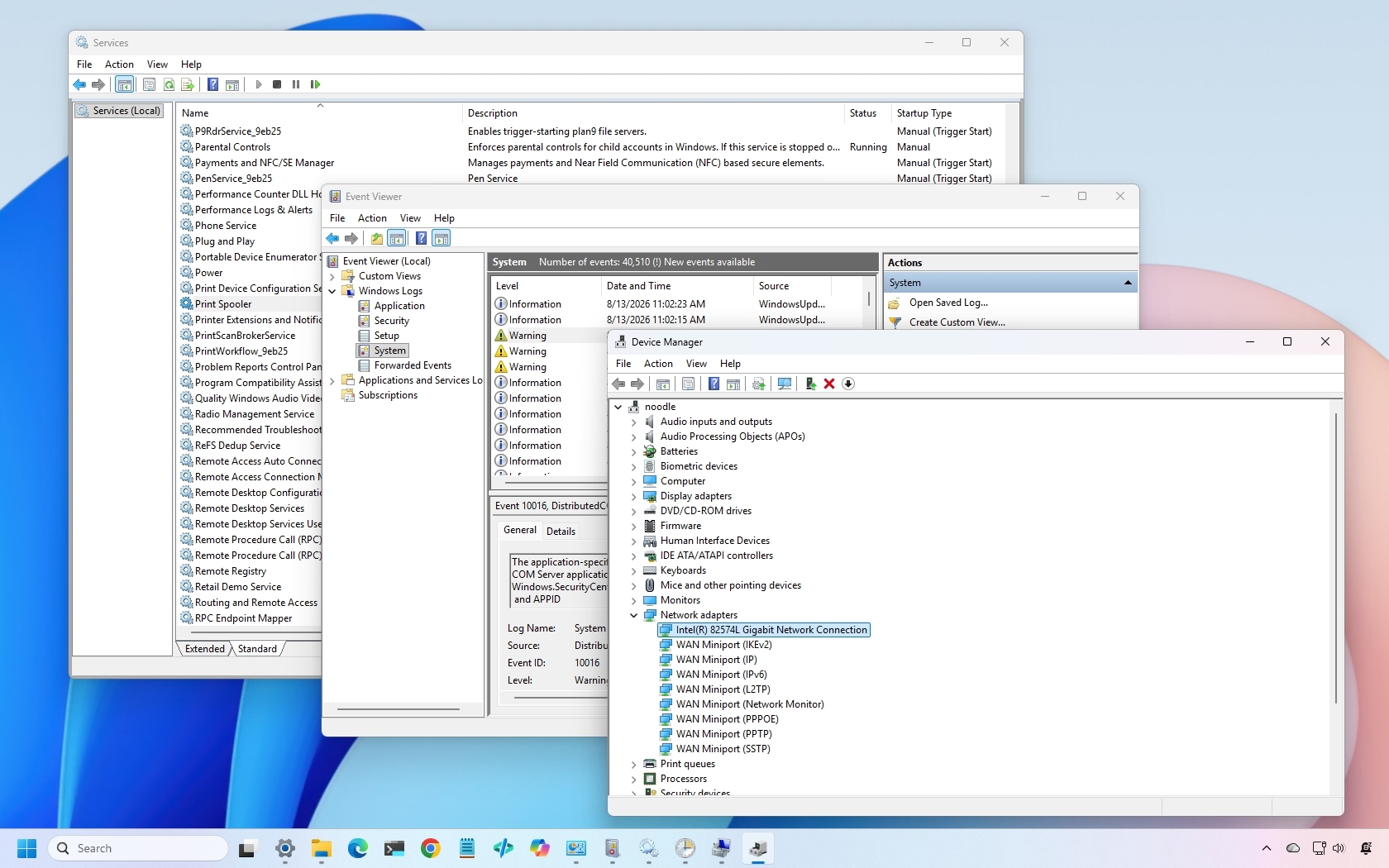Viewport: 1389px width, 868px height.
Task: Expand Processors node in Device Manager
Action: click(634, 779)
